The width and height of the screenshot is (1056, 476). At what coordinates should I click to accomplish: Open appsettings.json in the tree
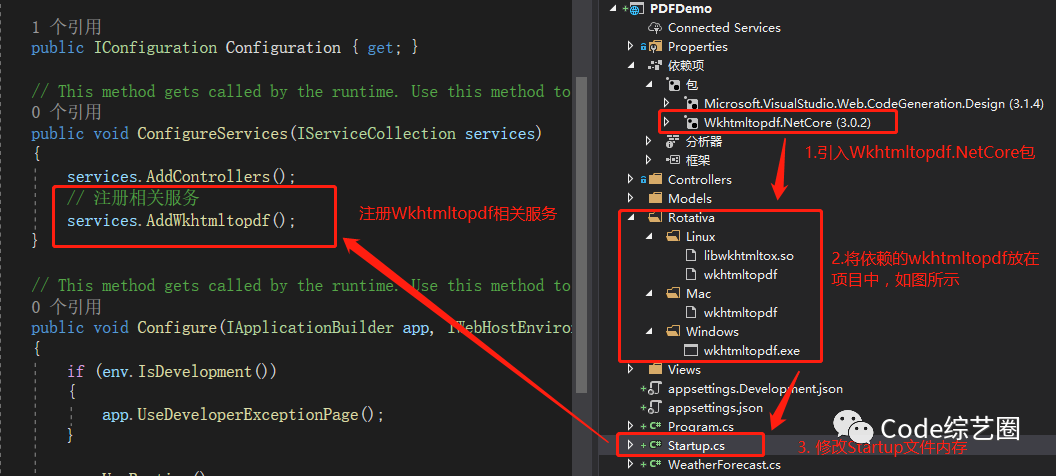point(715,407)
